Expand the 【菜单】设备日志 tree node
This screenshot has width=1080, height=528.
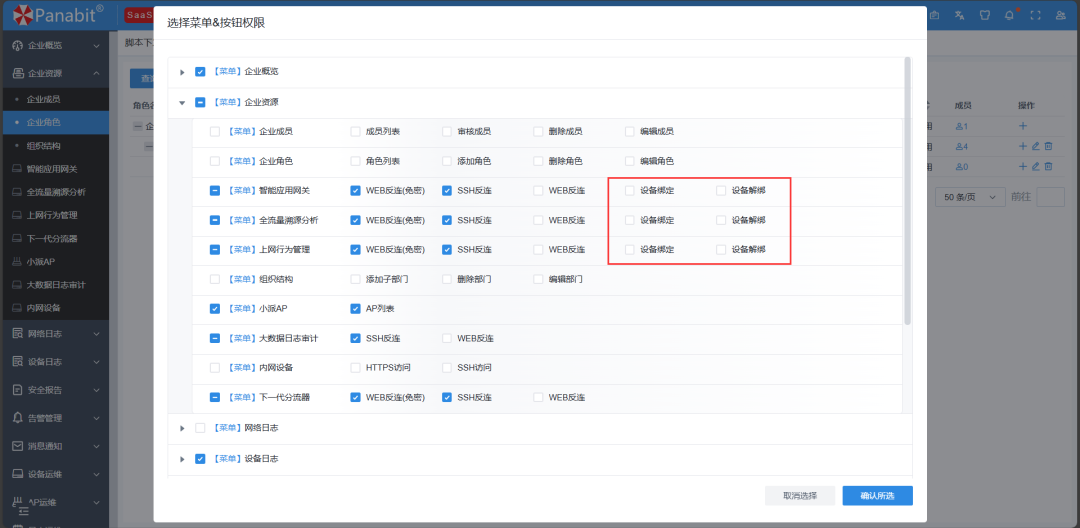tap(183, 459)
